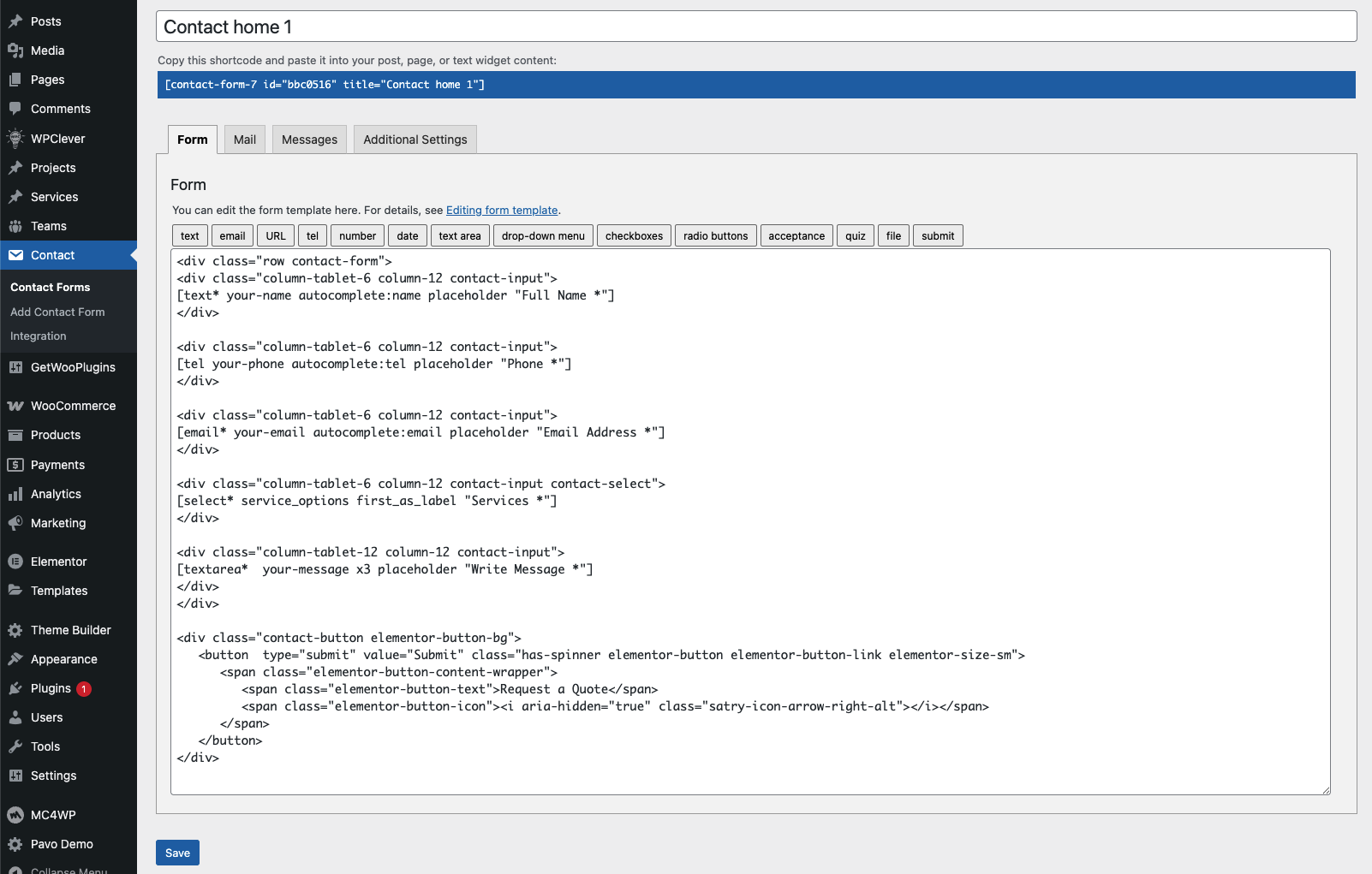Insert a drop-down menu form tag
The width and height of the screenshot is (1372, 874).
point(543,236)
